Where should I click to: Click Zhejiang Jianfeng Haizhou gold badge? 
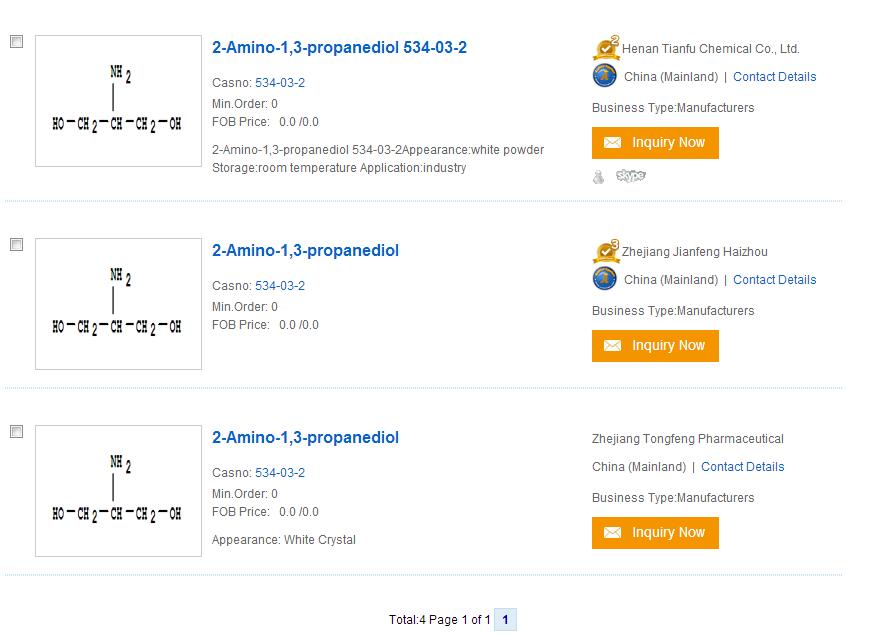coord(606,251)
